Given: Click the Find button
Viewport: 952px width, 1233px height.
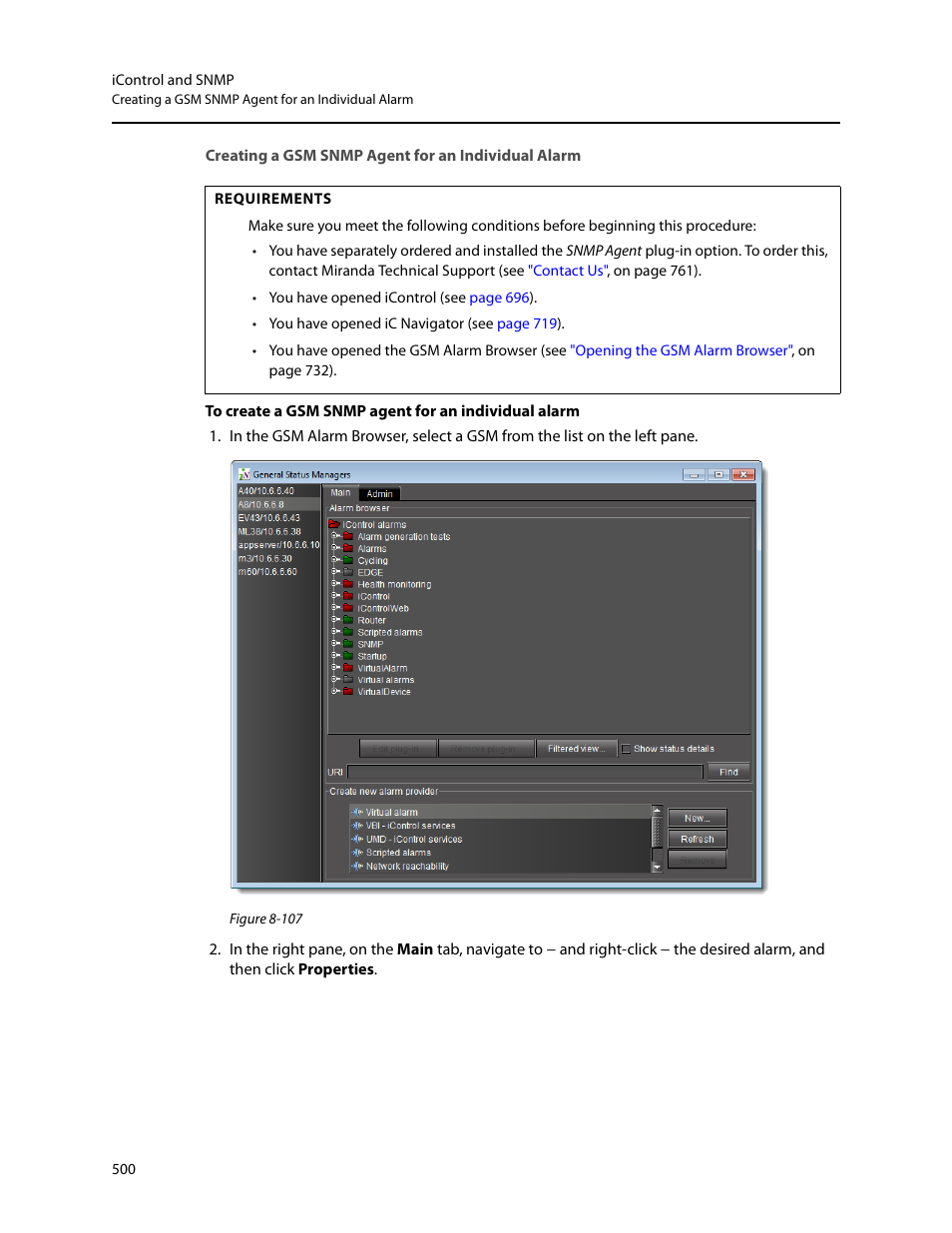Looking at the screenshot, I should pos(728,772).
